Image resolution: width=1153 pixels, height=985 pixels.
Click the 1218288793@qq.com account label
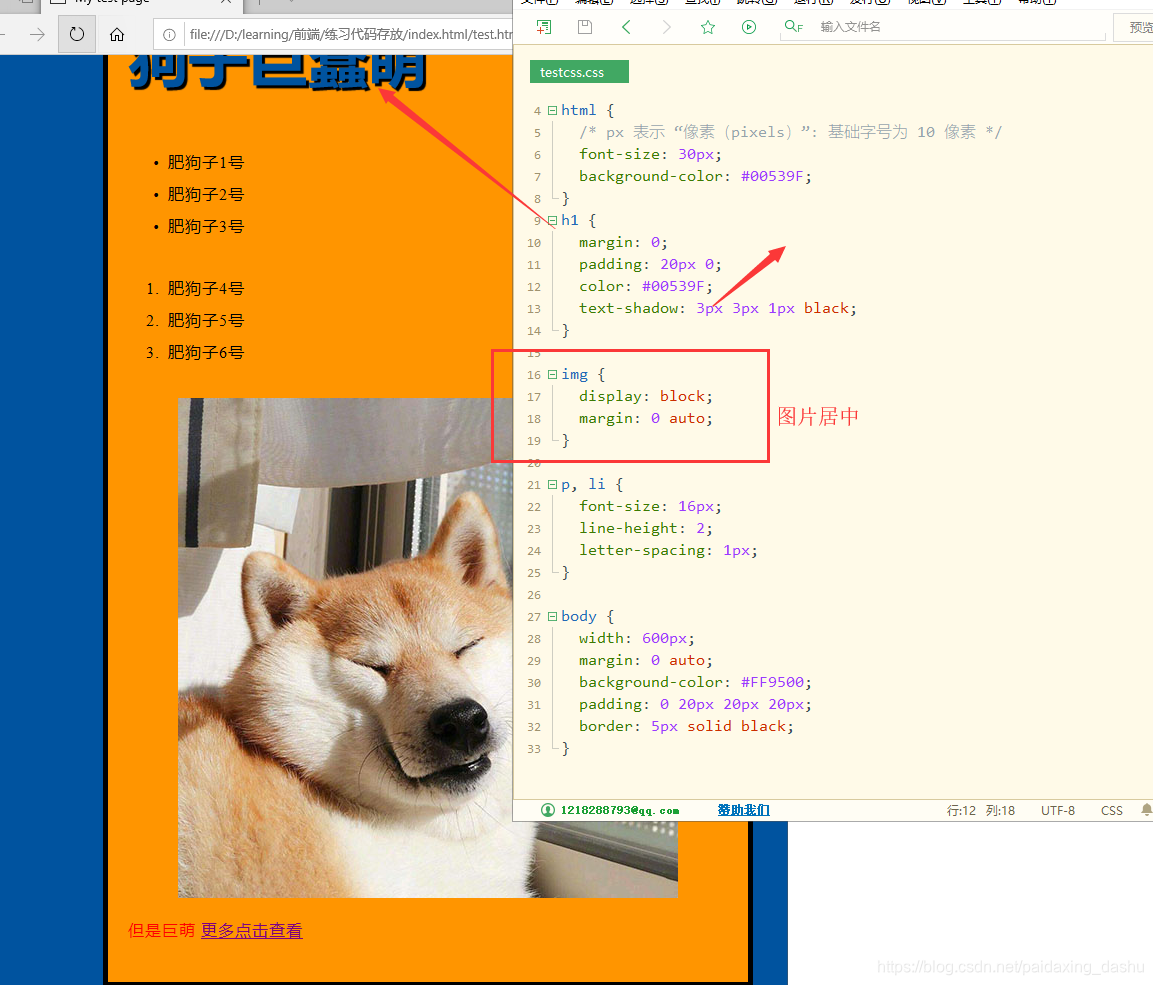[620, 810]
